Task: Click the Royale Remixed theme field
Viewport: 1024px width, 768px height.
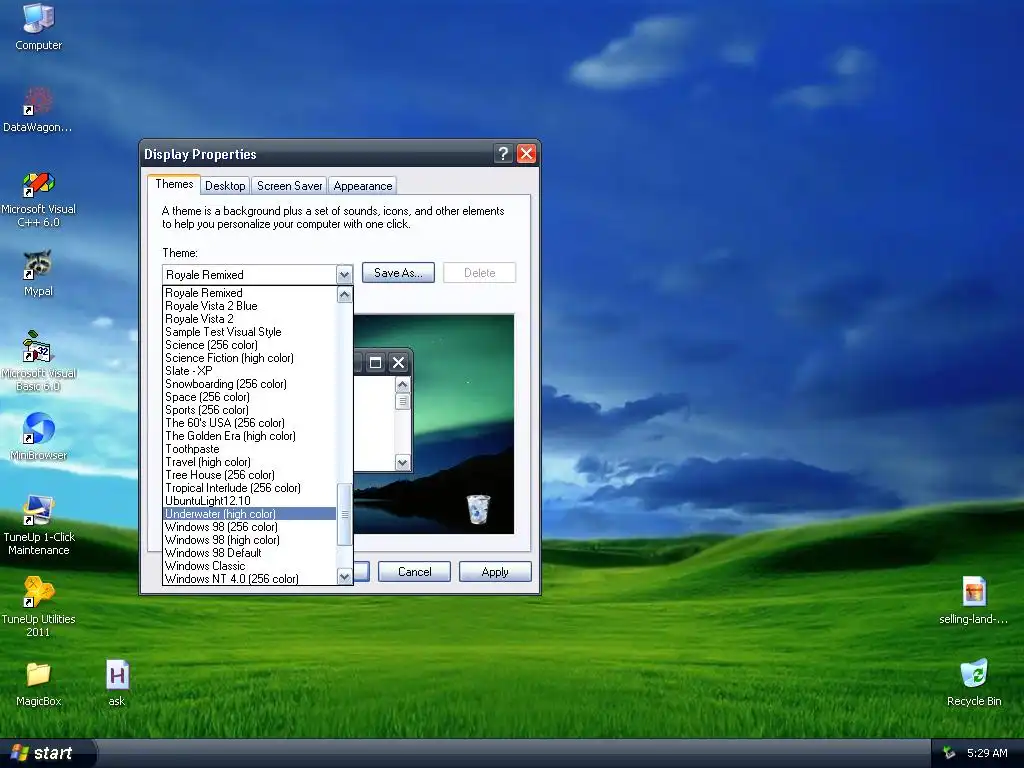Action: (x=249, y=275)
